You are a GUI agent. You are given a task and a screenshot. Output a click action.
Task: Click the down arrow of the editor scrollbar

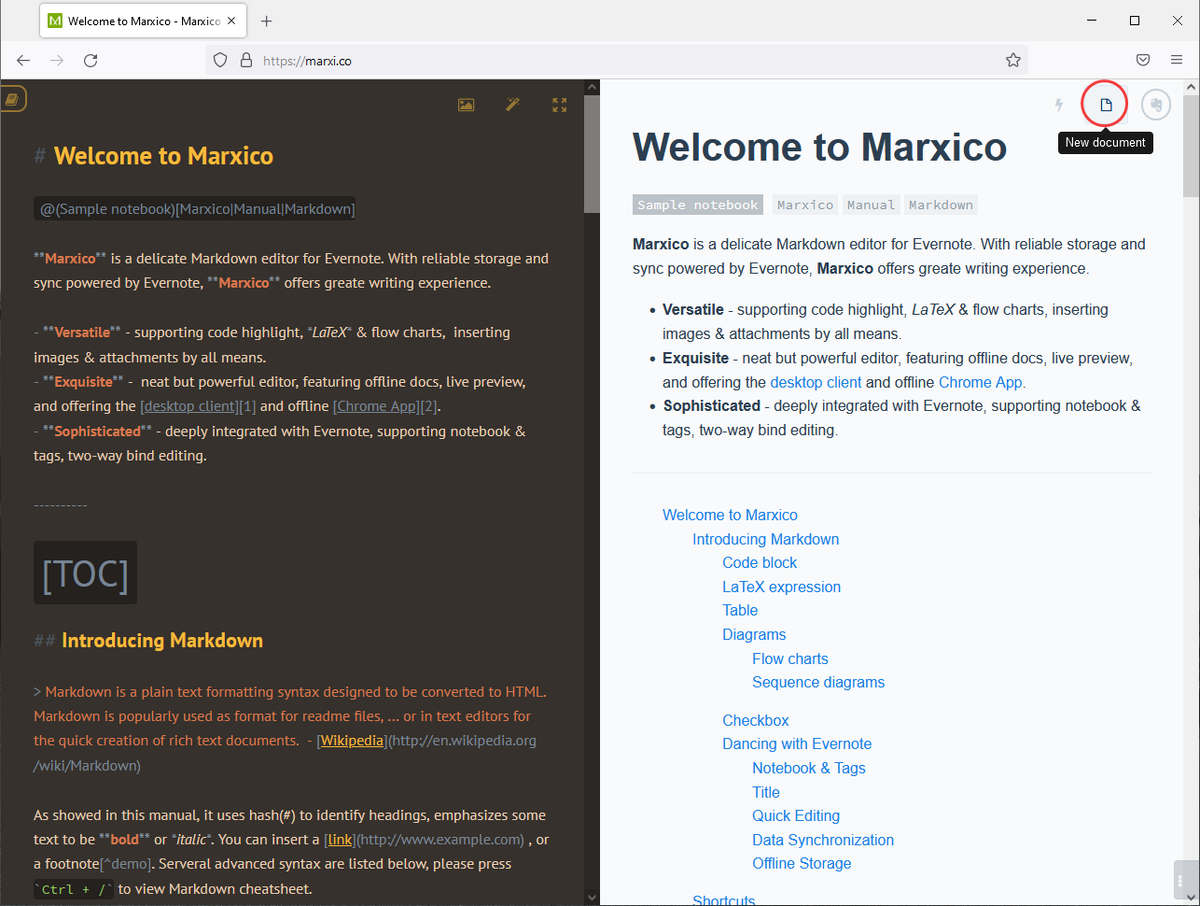pyautogui.click(x=592, y=897)
